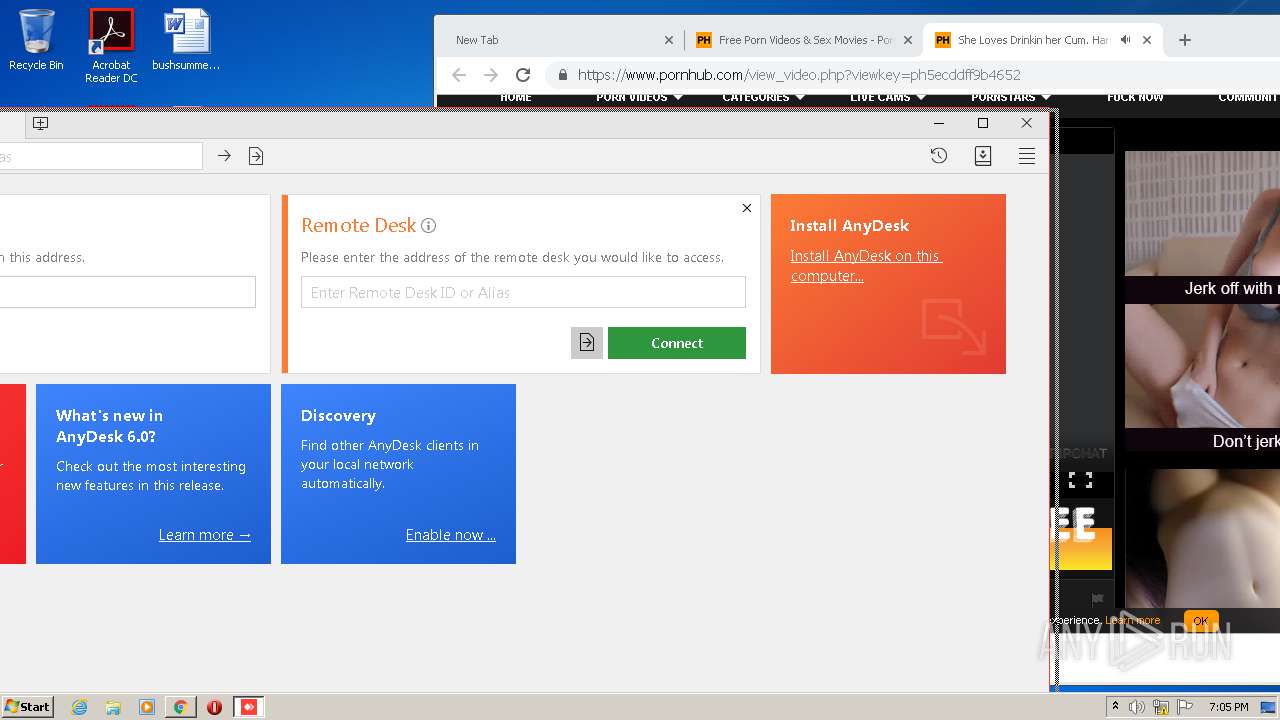Close the Remote Desk card
This screenshot has height=720, width=1280.
pos(746,208)
